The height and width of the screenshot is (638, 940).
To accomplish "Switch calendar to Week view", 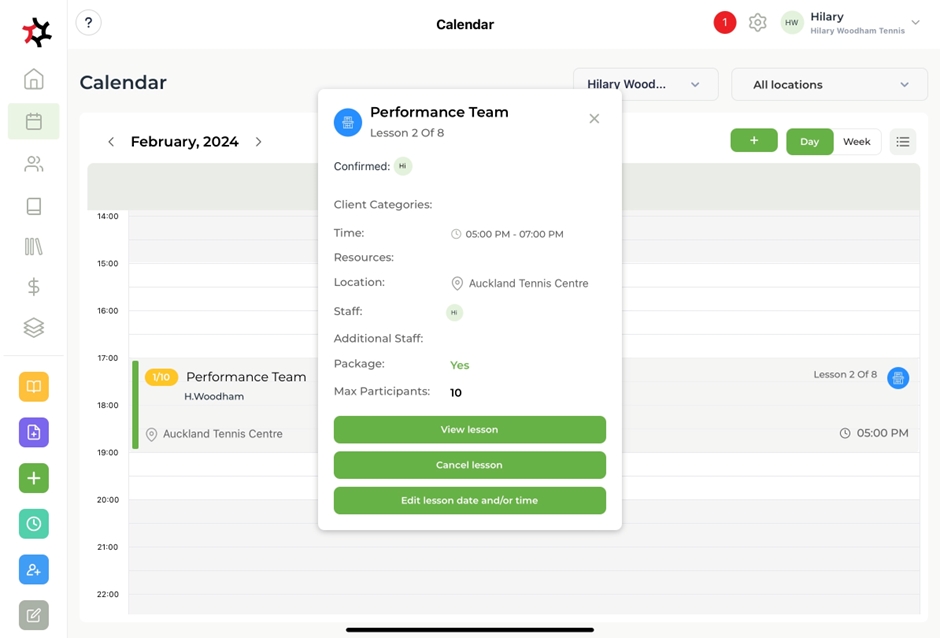I will (857, 142).
